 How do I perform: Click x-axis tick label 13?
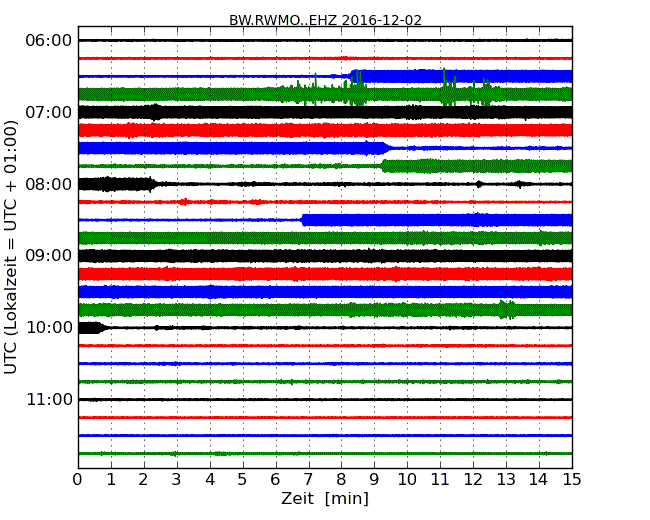pyautogui.click(x=506, y=480)
